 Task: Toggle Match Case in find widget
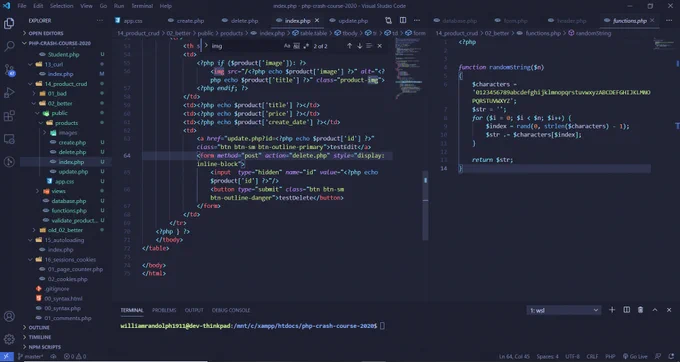coord(287,46)
